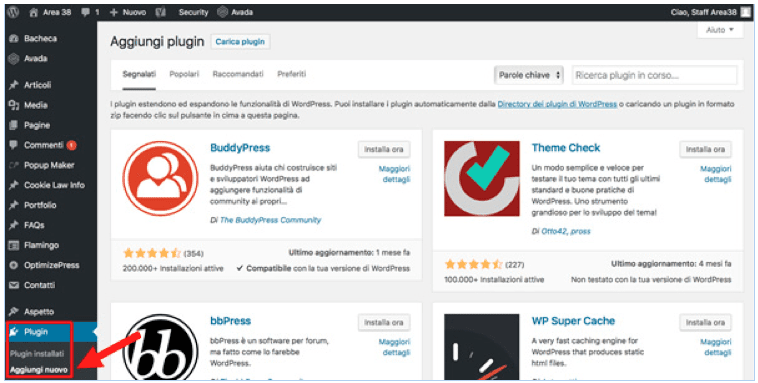The image size is (758, 383).
Task: Open the Parole chiave search type dropdown
Action: pos(529,75)
